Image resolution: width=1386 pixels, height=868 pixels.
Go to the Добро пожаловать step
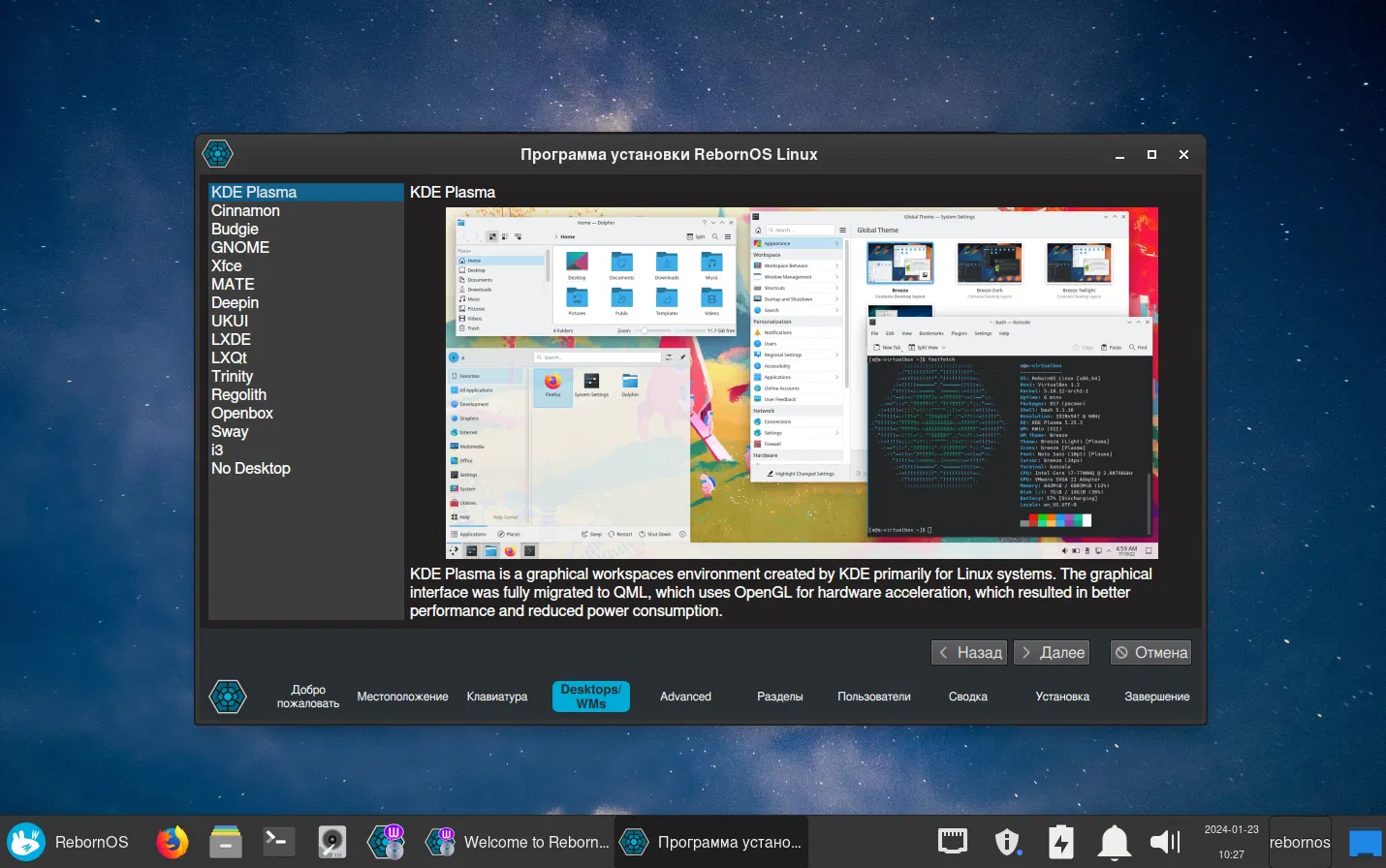(x=308, y=697)
